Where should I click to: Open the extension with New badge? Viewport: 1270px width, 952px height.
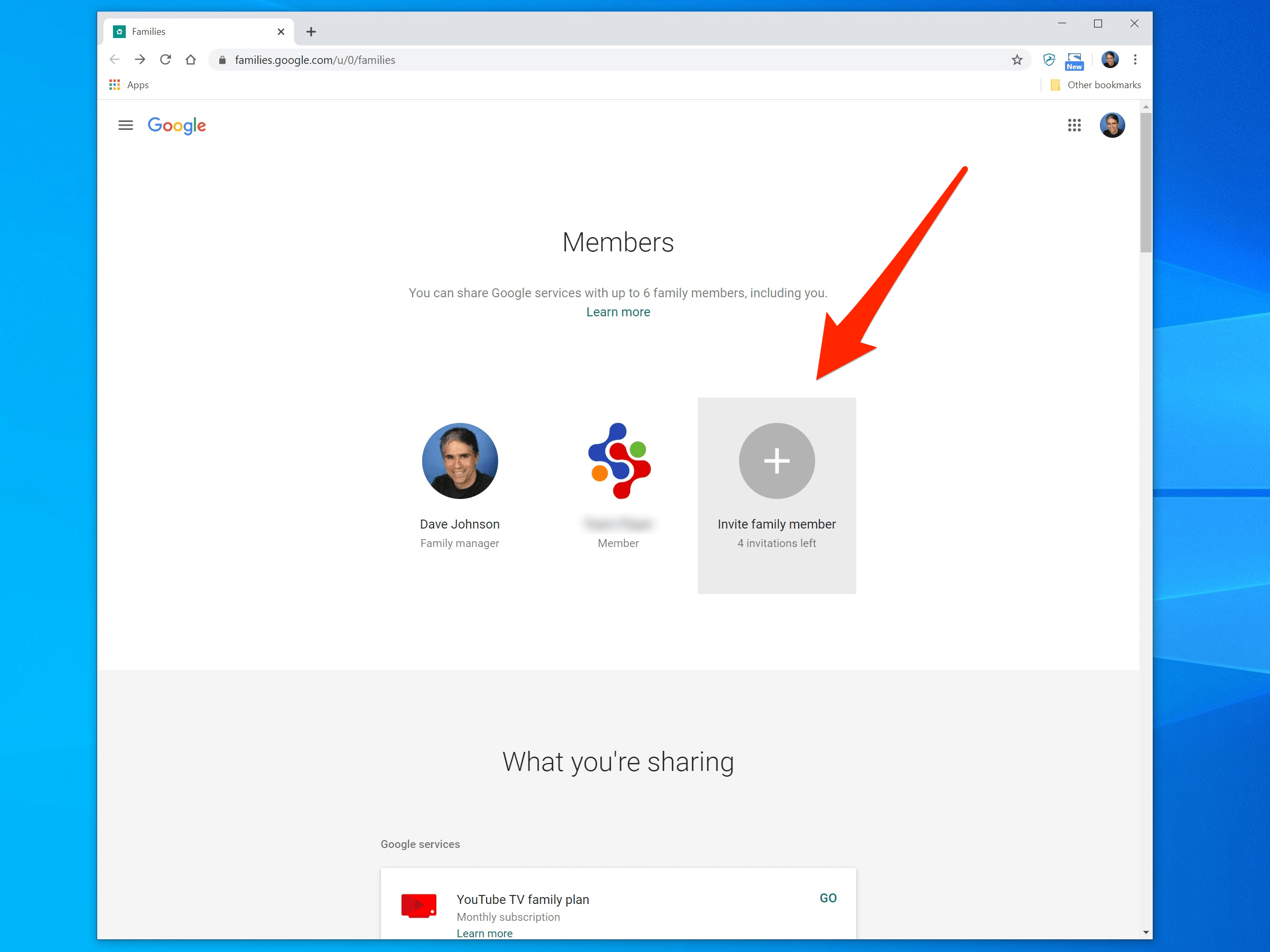point(1073,61)
